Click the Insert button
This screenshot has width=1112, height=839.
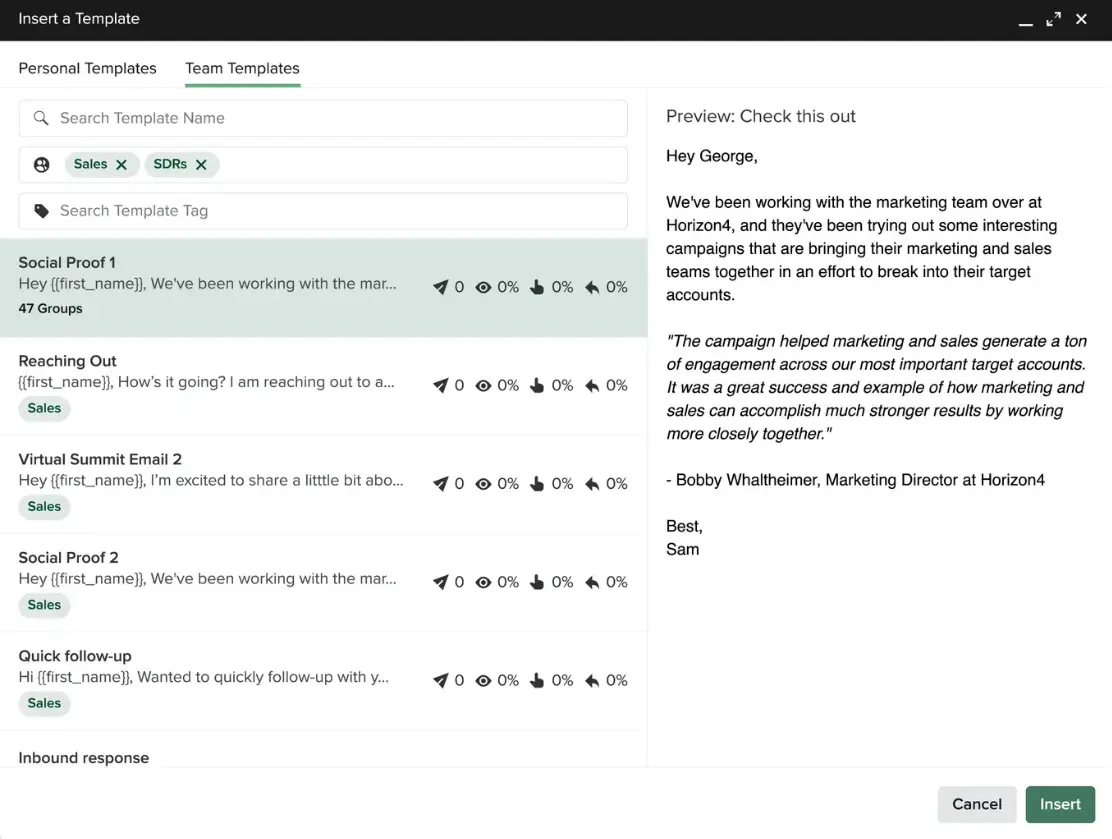click(x=1060, y=804)
